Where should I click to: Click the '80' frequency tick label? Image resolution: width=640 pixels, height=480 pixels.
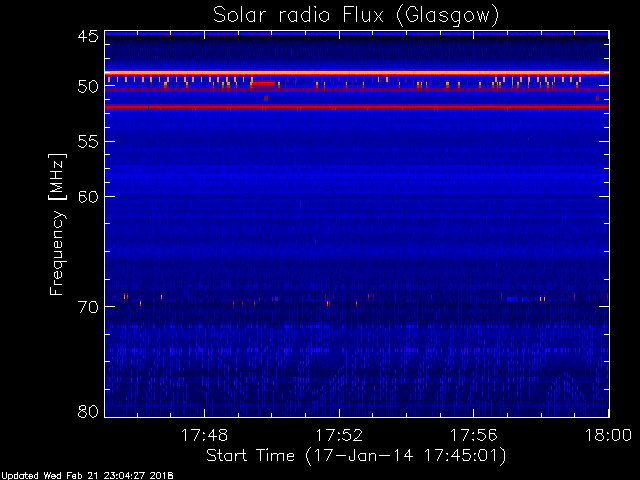pos(88,411)
